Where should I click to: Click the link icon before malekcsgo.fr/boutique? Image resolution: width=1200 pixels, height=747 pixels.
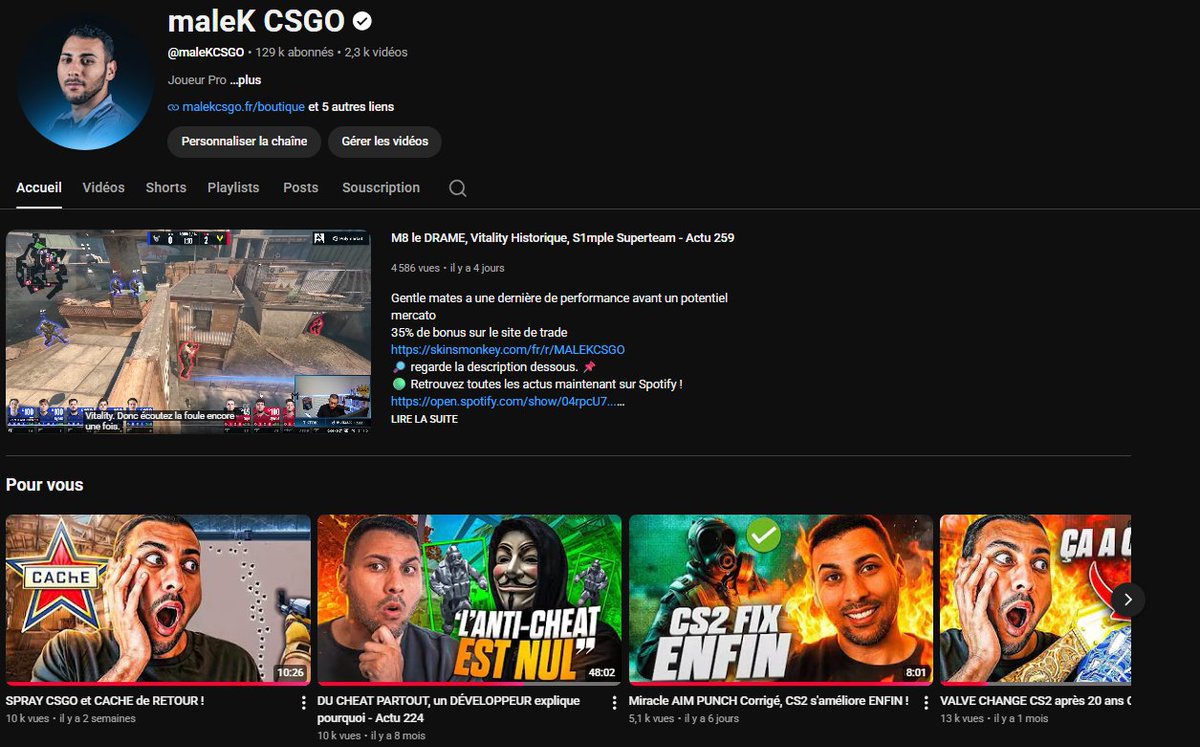coord(173,107)
